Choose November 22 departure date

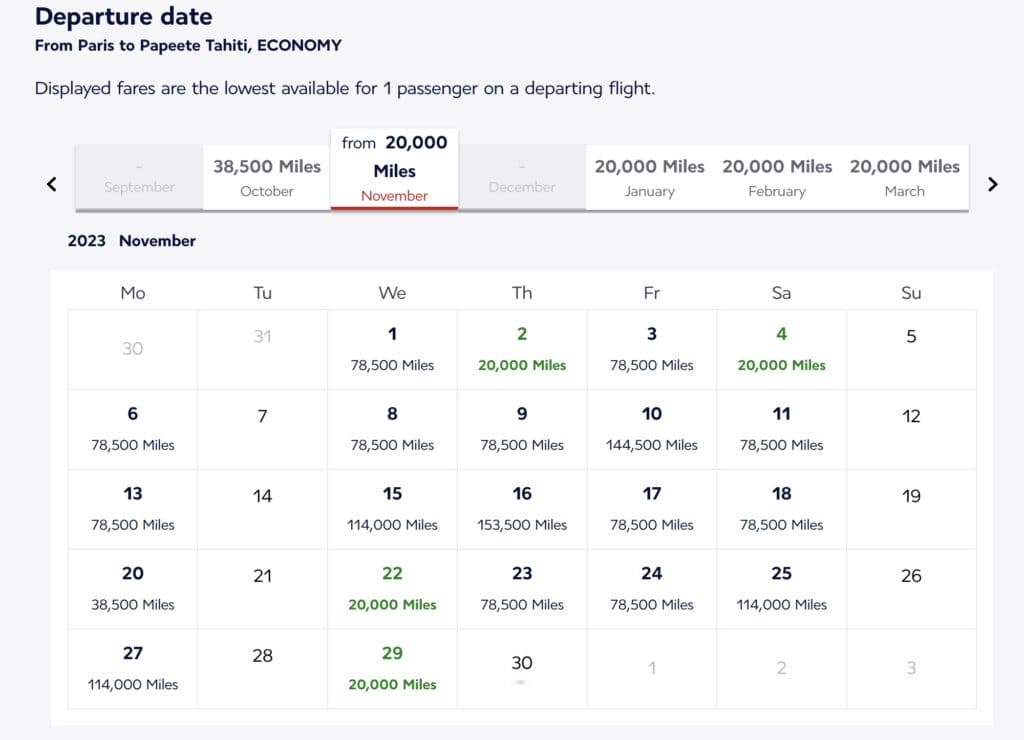point(392,588)
